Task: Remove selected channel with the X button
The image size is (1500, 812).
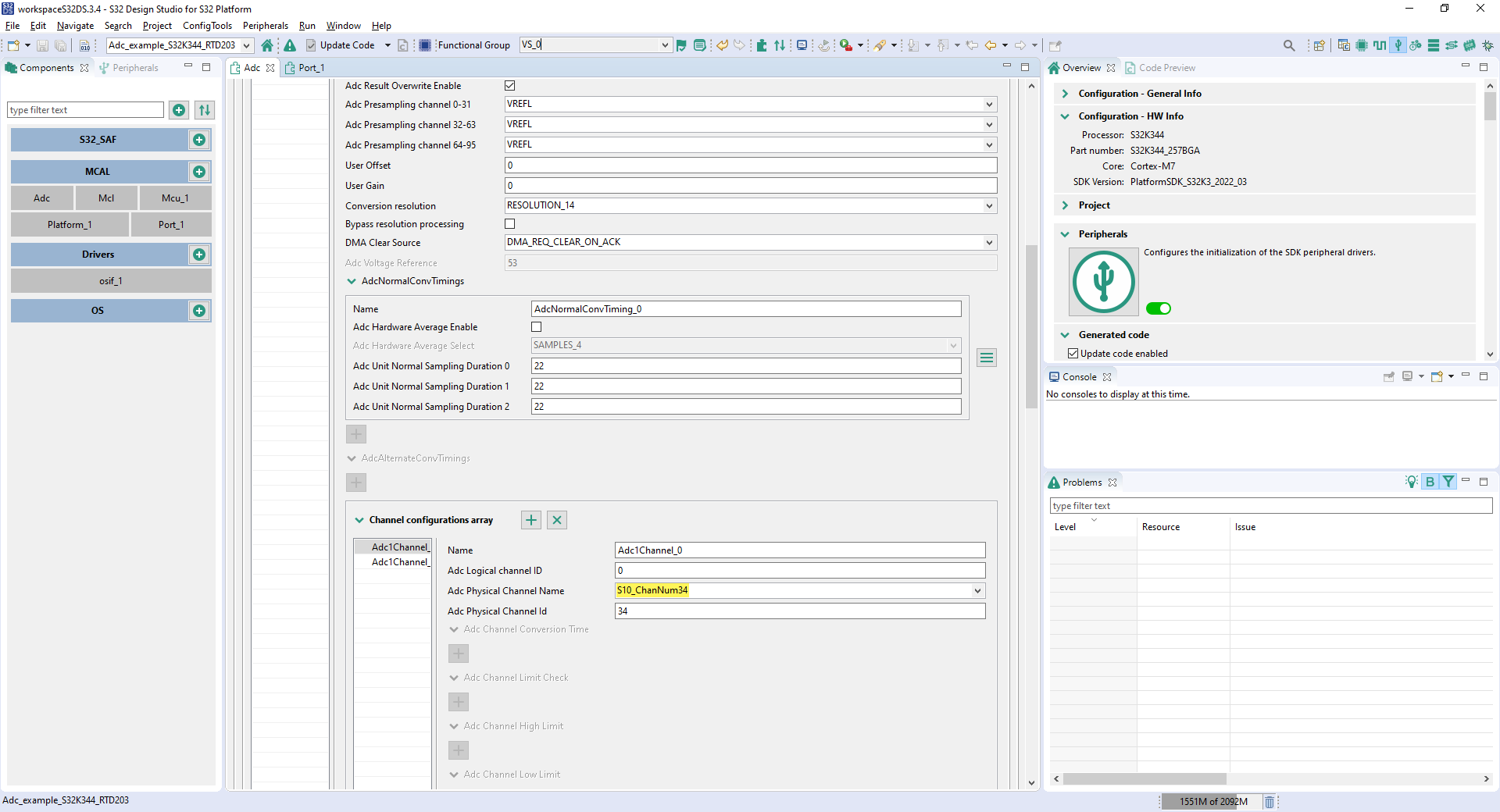Action: click(557, 520)
